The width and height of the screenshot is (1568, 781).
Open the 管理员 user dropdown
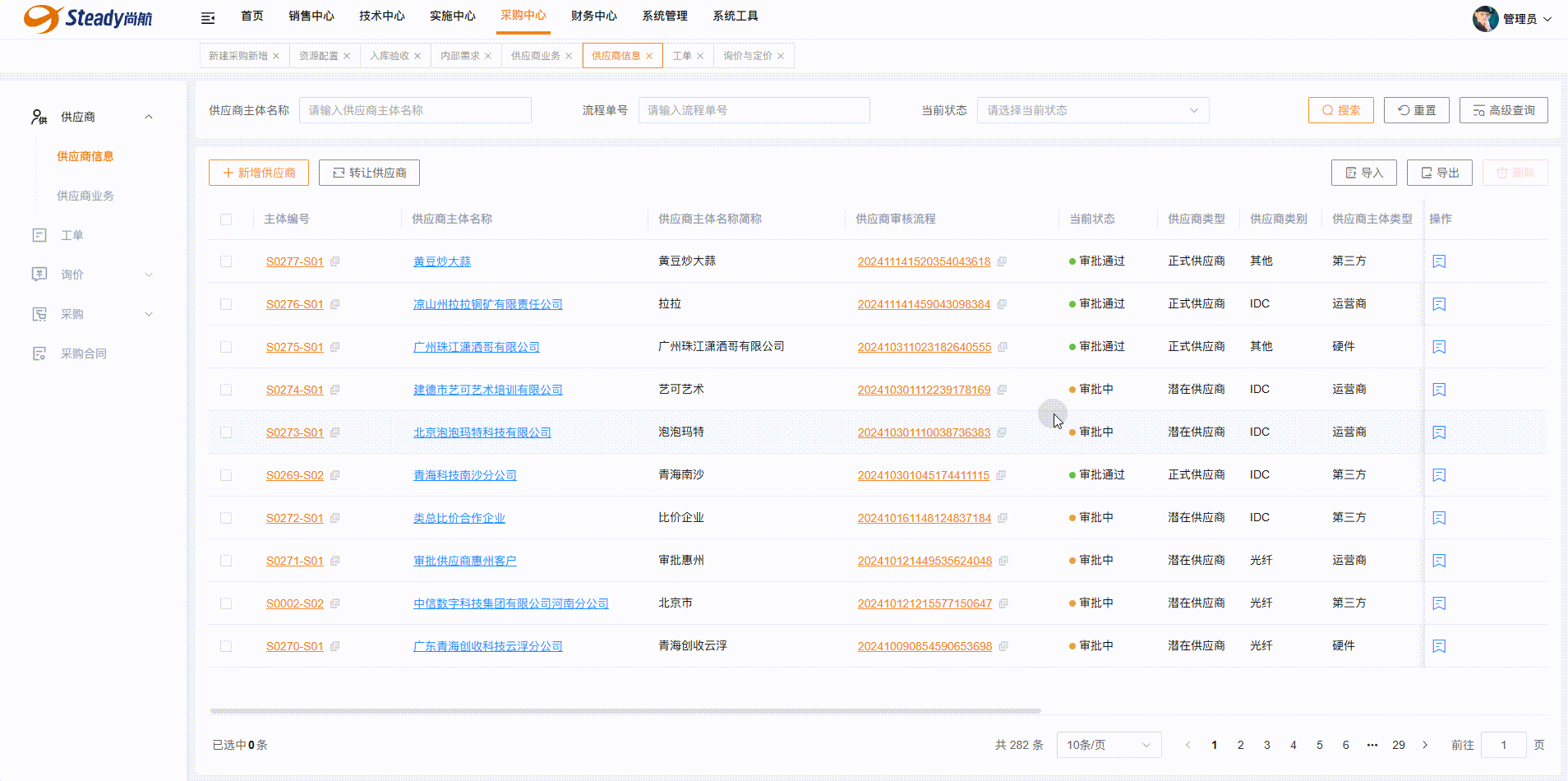pos(1527,19)
